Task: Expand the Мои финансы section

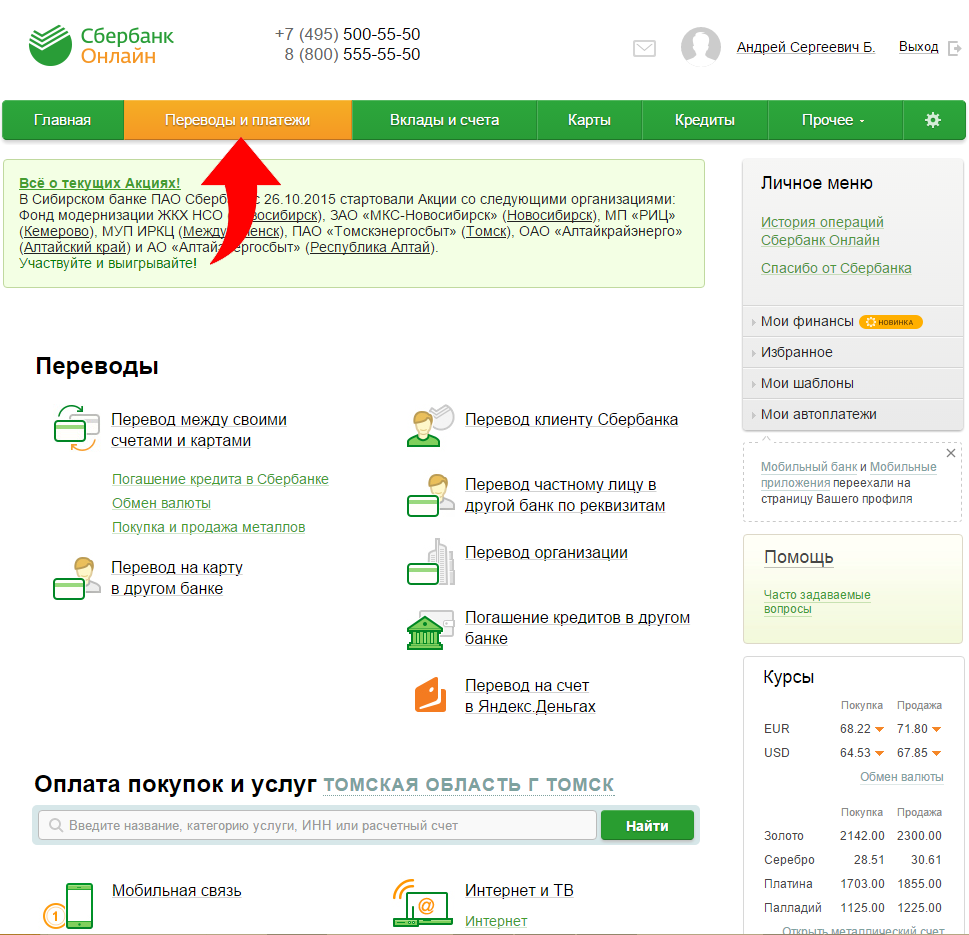Action: pos(807,321)
